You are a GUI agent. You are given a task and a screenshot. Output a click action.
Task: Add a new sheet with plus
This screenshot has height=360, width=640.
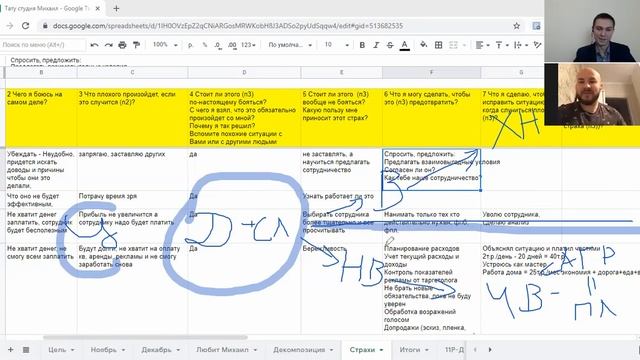pos(11,350)
